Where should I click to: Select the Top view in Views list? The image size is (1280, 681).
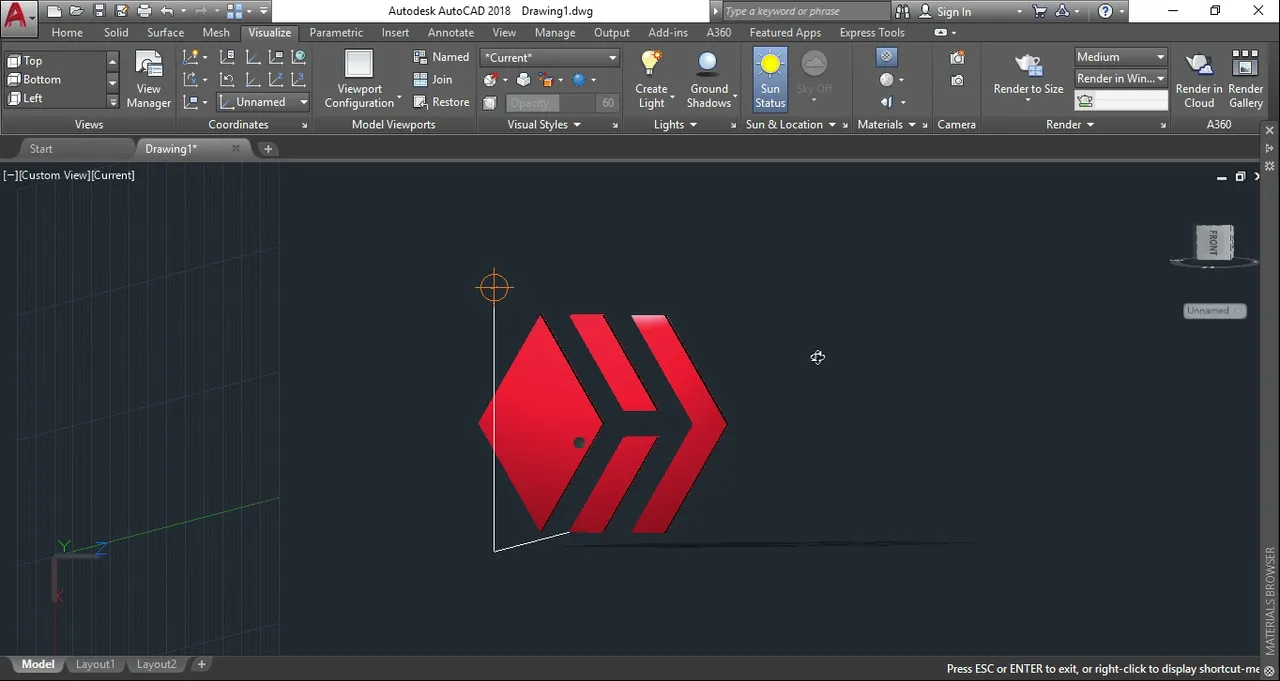point(54,61)
